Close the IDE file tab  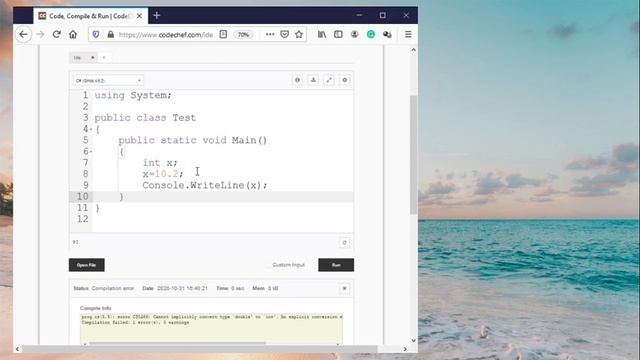coord(93,58)
